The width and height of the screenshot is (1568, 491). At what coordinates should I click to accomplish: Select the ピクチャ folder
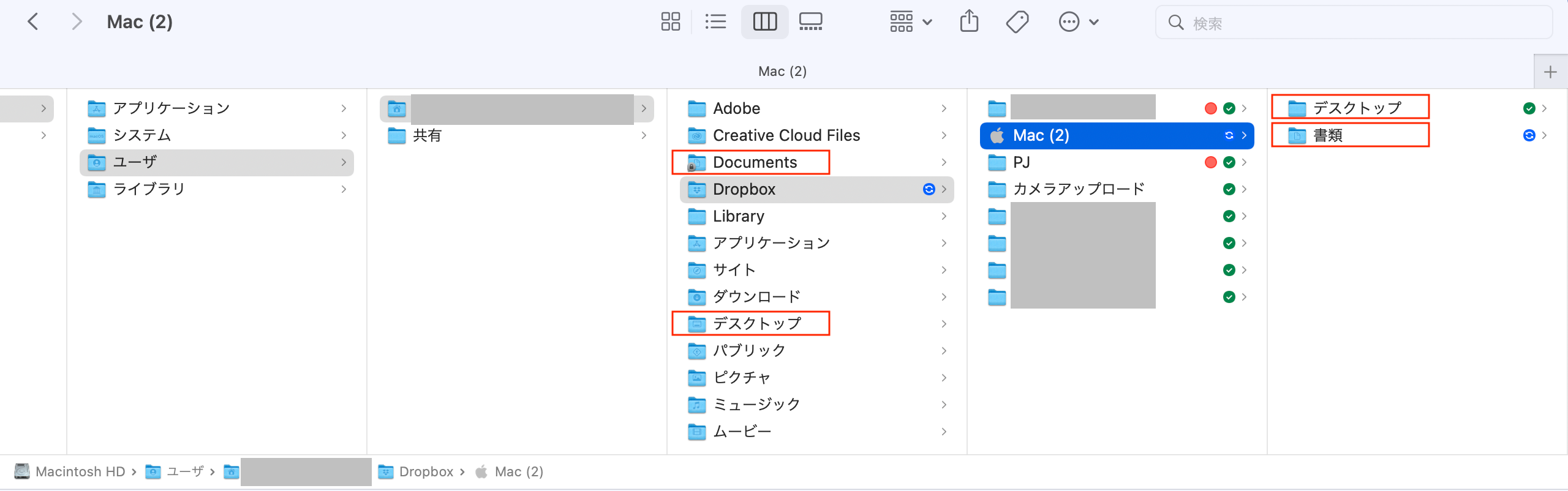(x=817, y=378)
